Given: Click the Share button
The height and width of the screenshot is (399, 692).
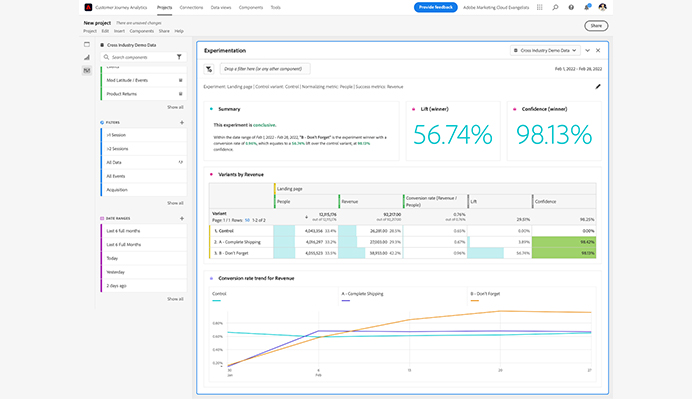Looking at the screenshot, I should point(596,26).
